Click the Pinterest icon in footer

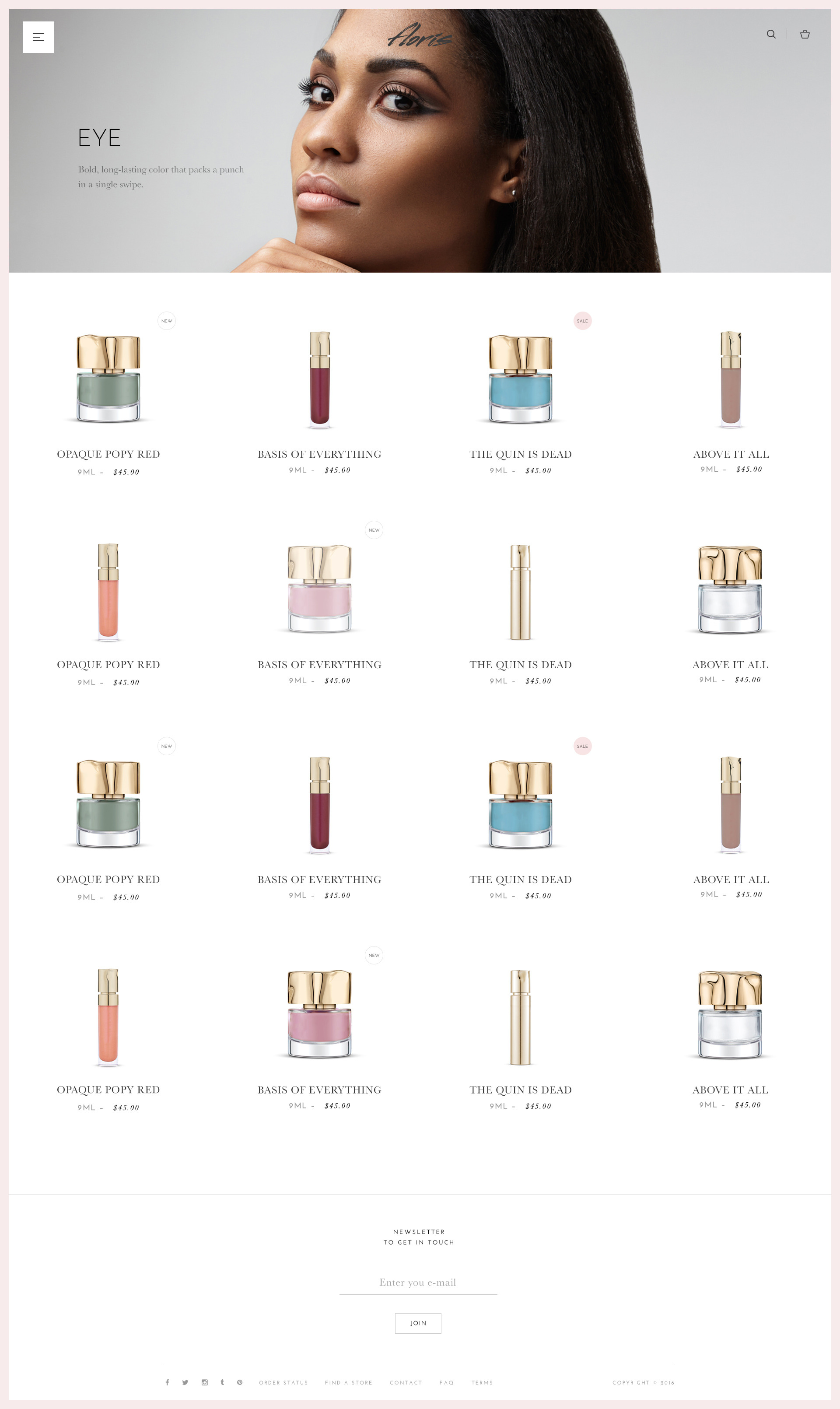click(240, 1382)
